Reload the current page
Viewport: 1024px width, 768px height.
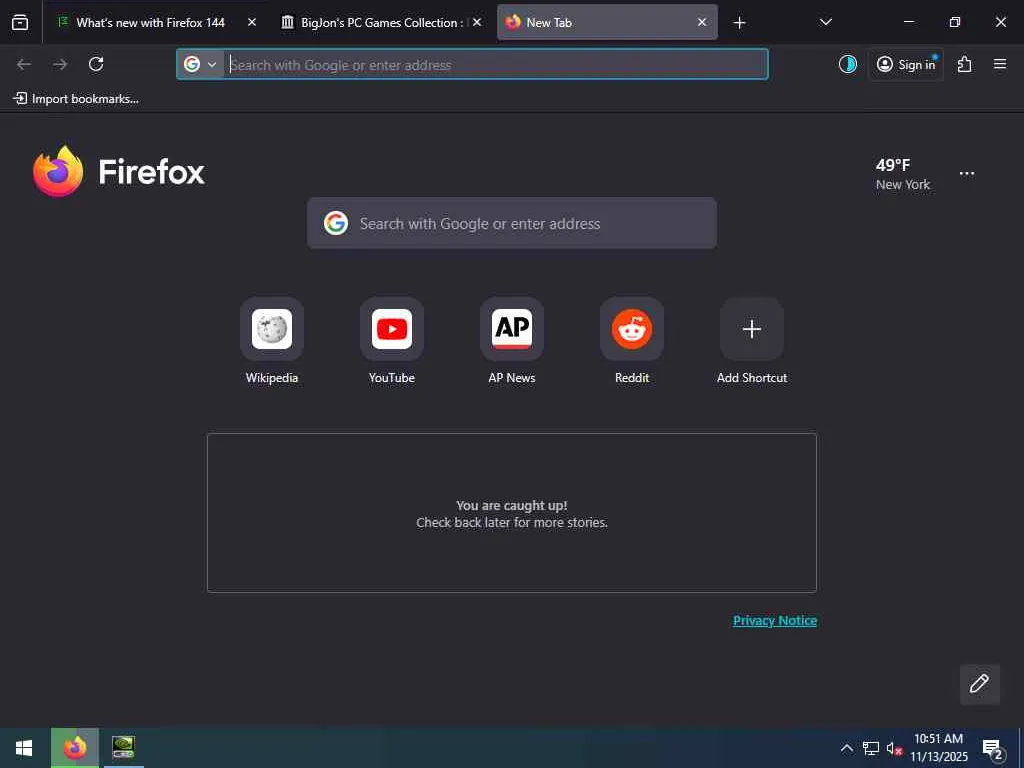(x=96, y=64)
